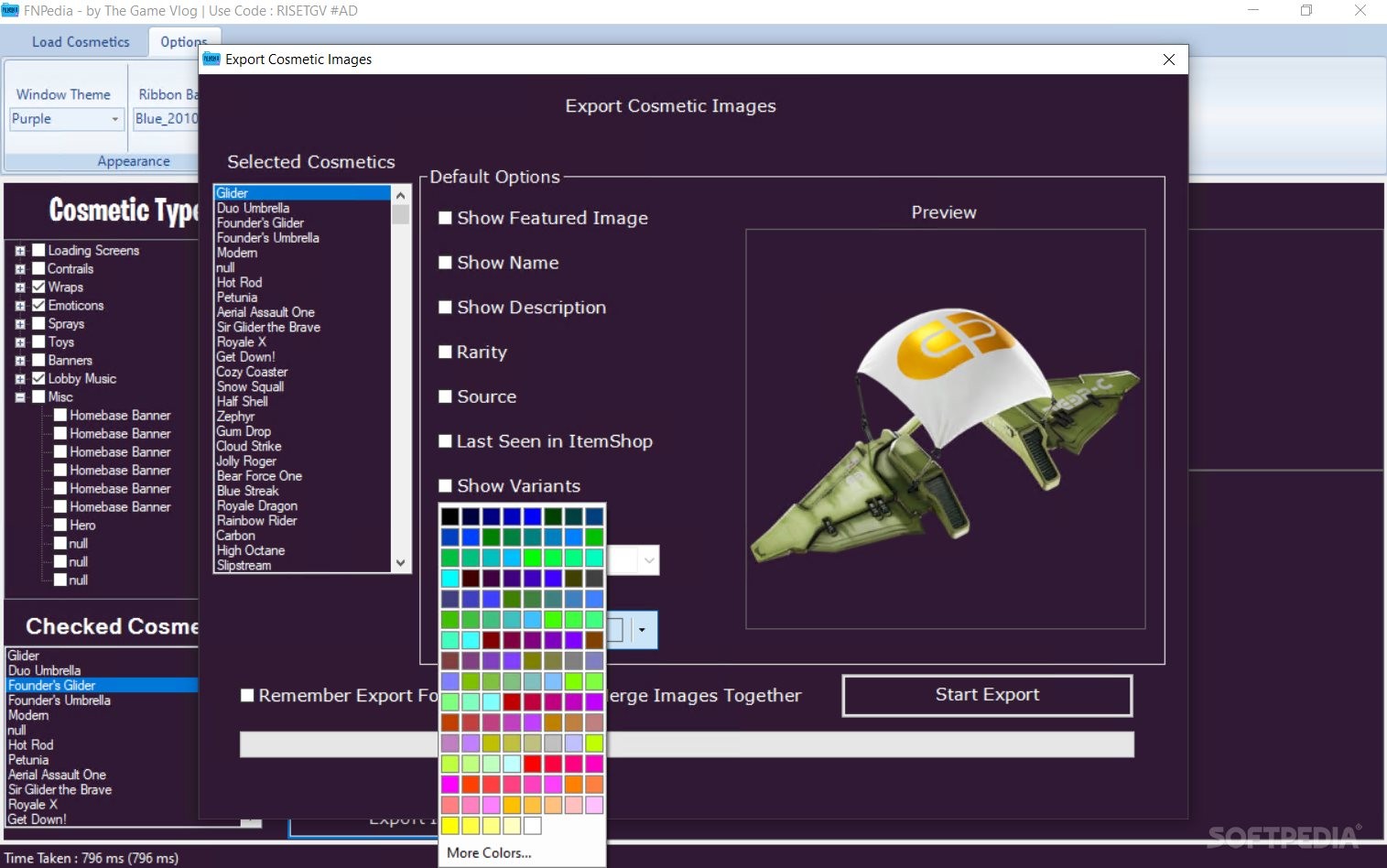Viewport: 1387px width, 868px height.
Task: Uncheck the Emoticons tree checkbox
Action: 38,305
